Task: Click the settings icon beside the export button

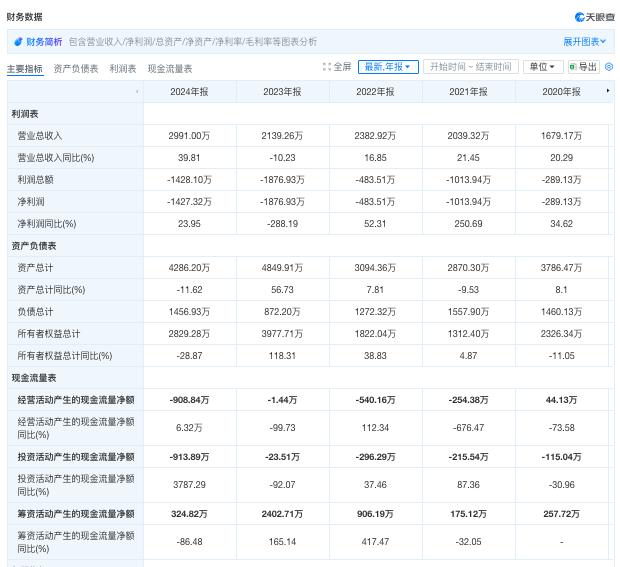Action: pos(609,67)
